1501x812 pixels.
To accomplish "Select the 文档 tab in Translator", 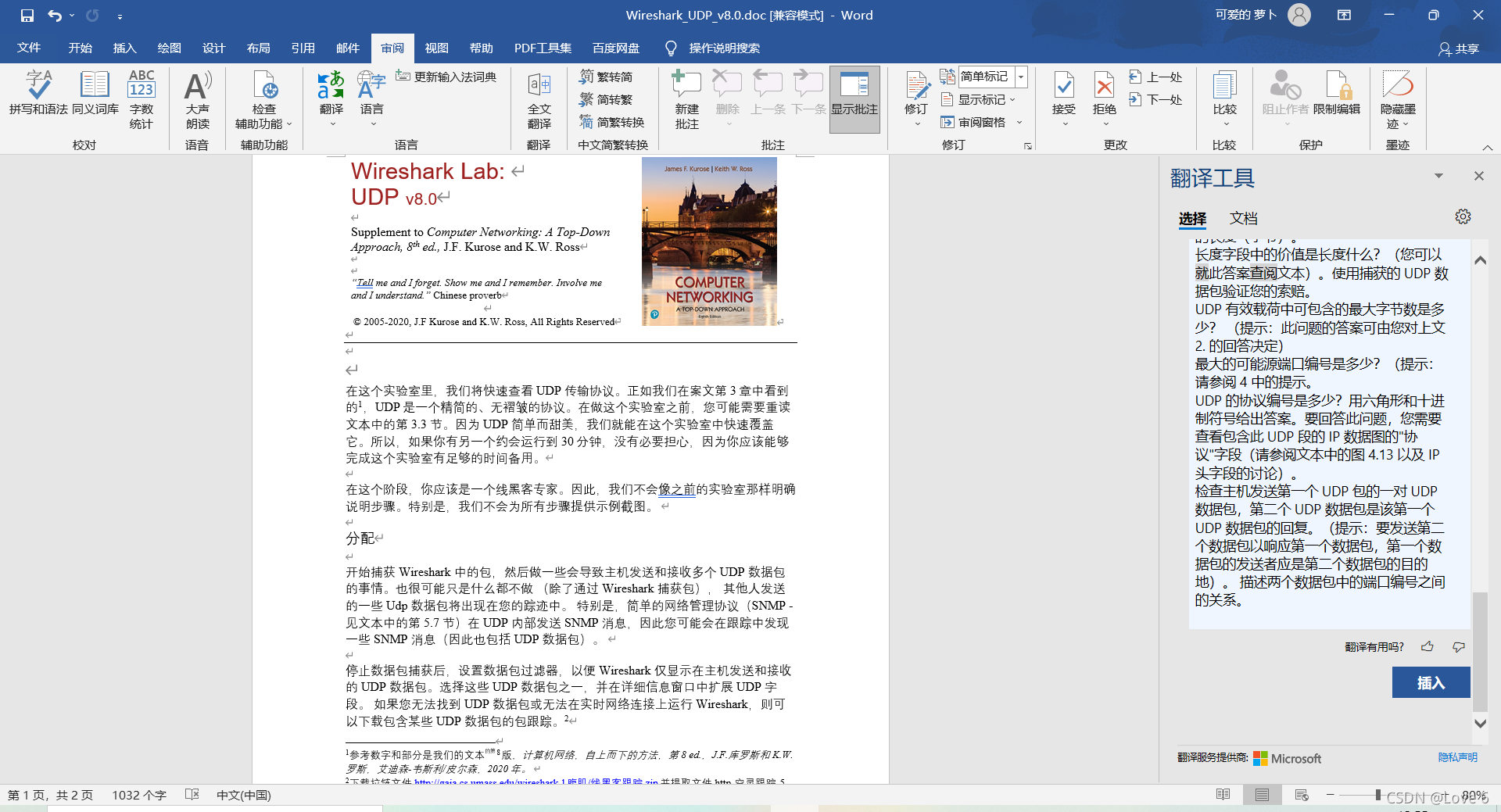I will point(1244,219).
